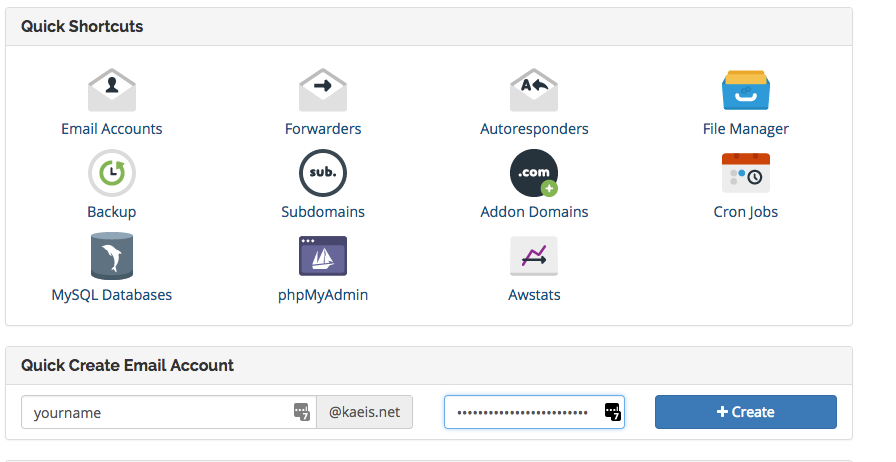Open the Autoresponders icon

533,90
